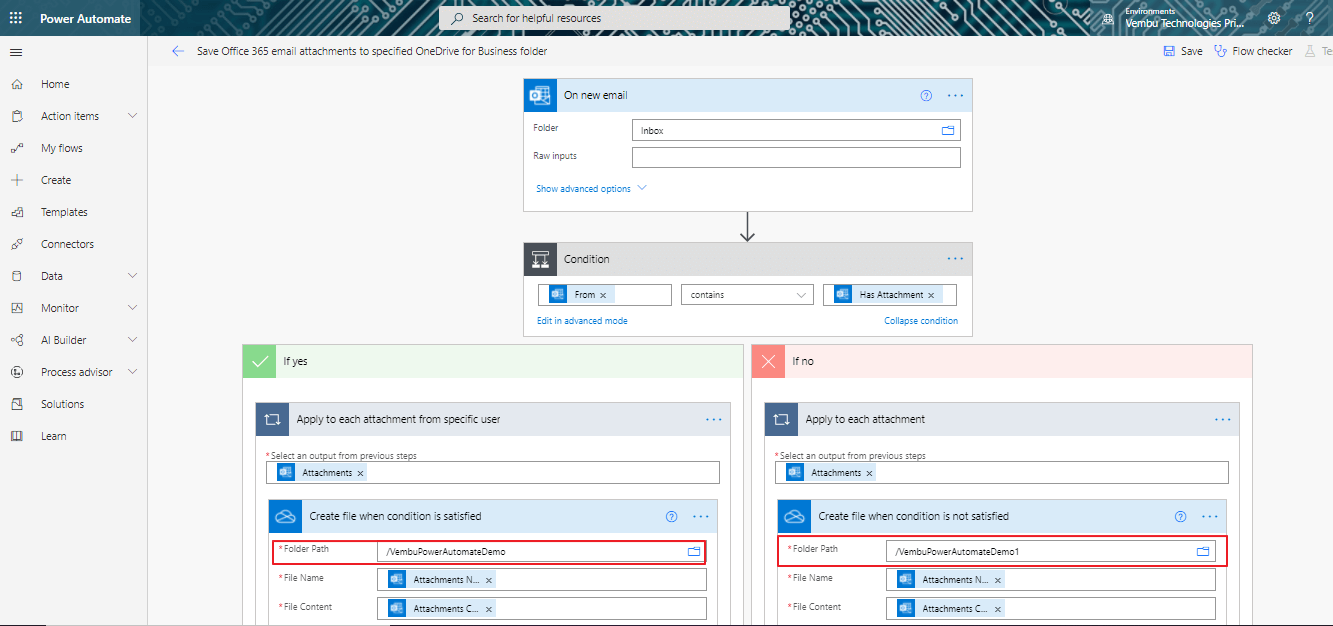Screen dimensions: 1333x626
Task: Click the Solutions icon in sidebar
Action: [16, 404]
